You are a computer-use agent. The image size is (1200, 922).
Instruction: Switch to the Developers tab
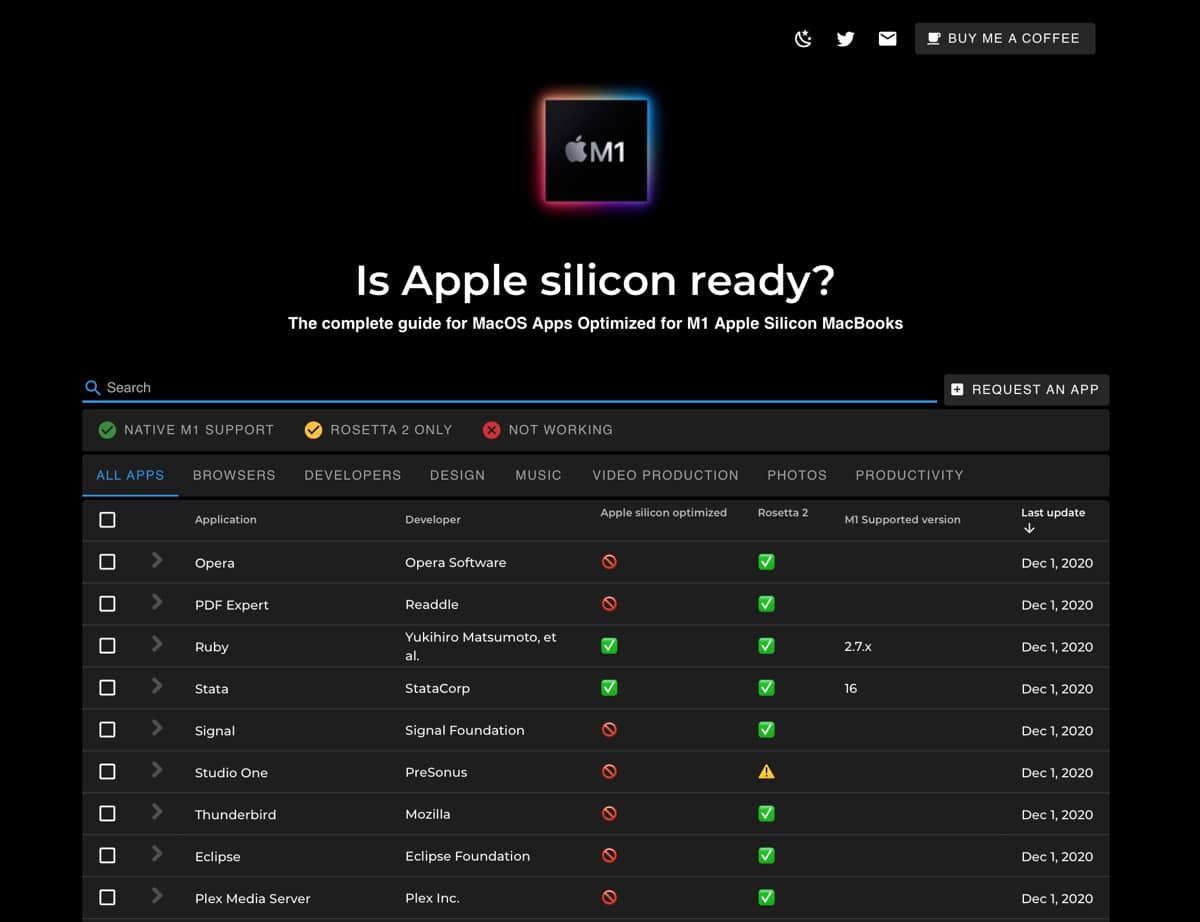click(353, 475)
